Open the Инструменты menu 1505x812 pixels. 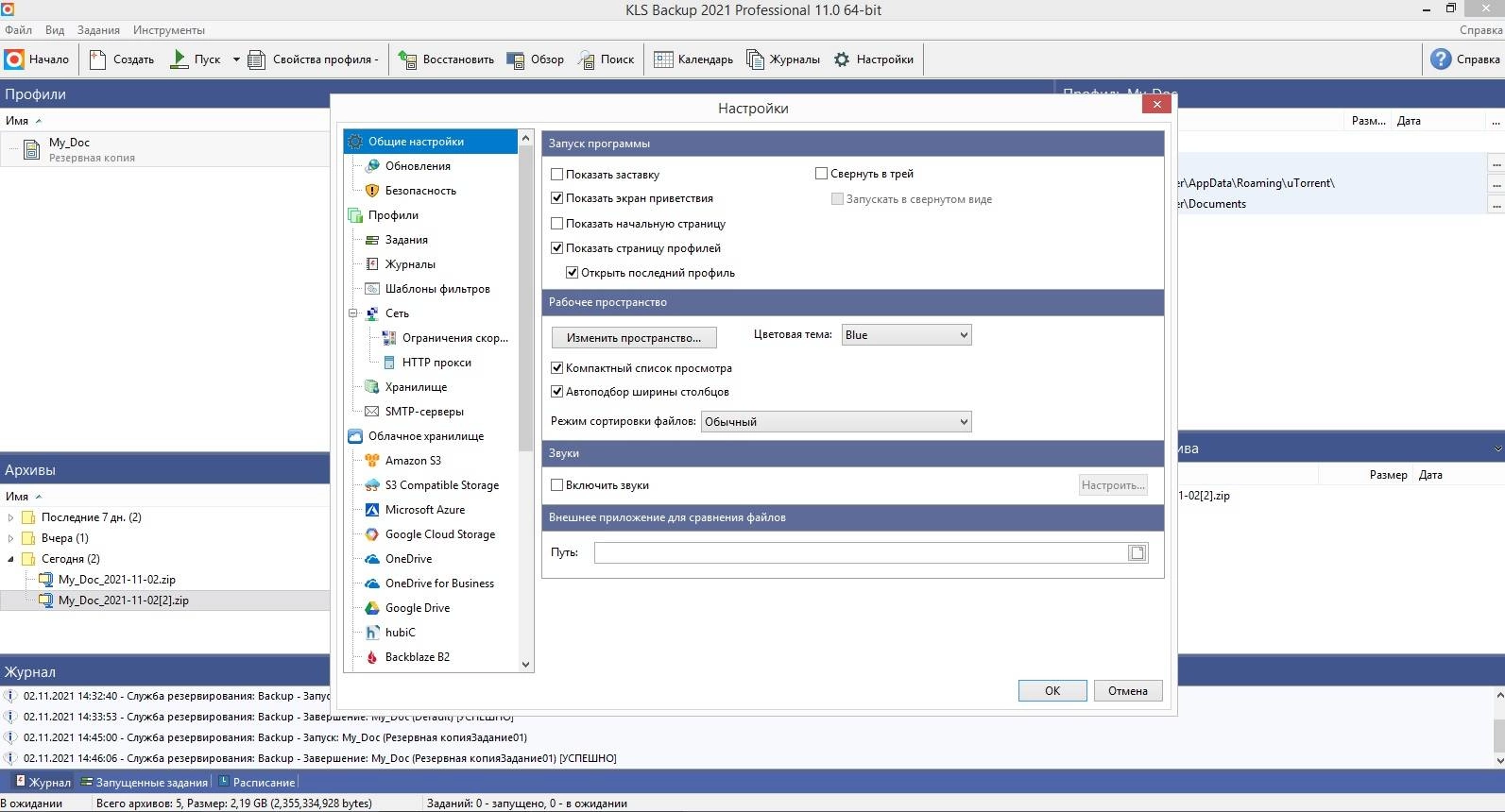[169, 30]
